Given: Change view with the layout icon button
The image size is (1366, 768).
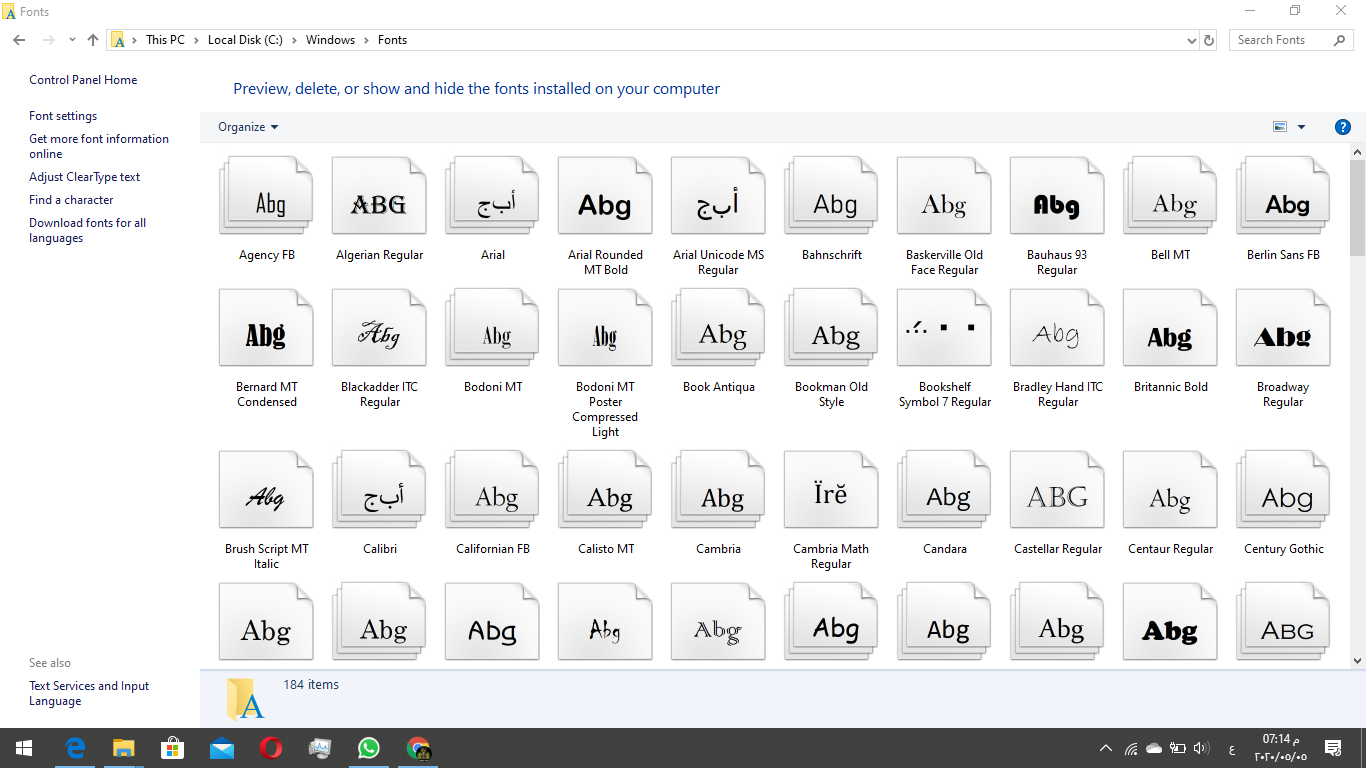Looking at the screenshot, I should 1280,127.
